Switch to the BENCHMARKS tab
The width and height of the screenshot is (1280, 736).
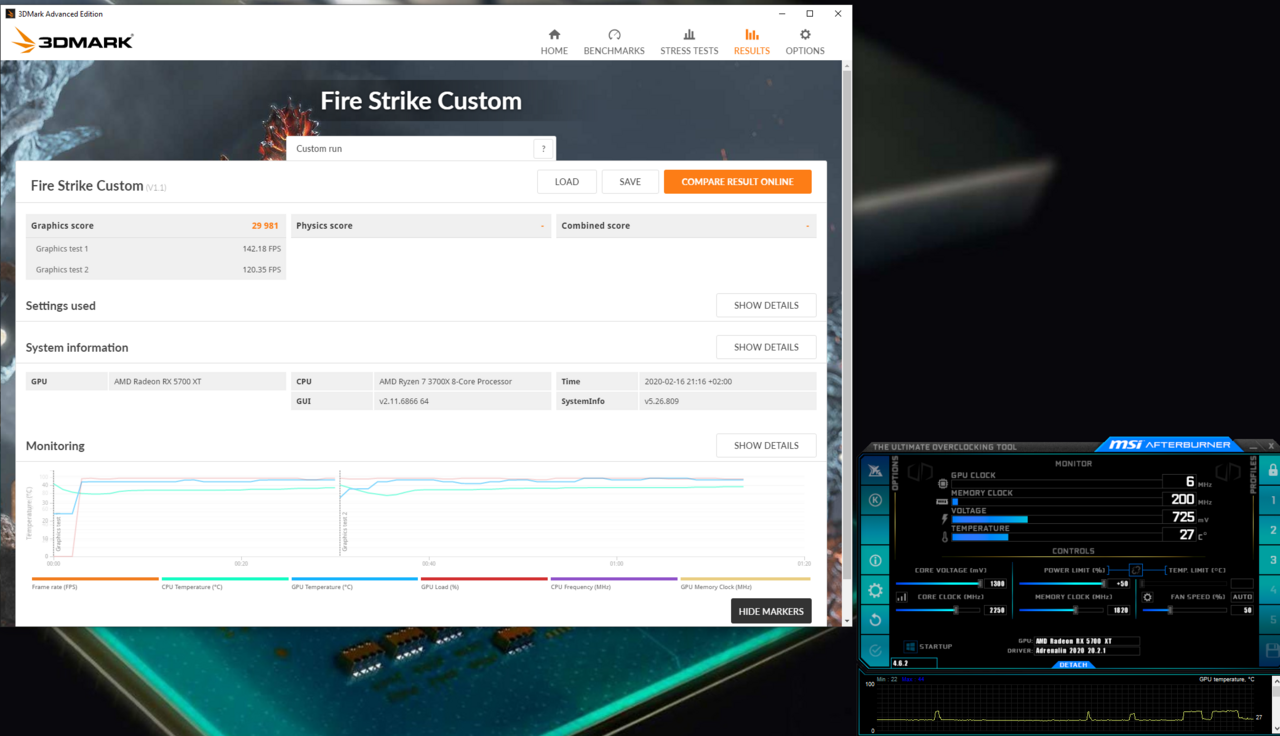click(614, 42)
